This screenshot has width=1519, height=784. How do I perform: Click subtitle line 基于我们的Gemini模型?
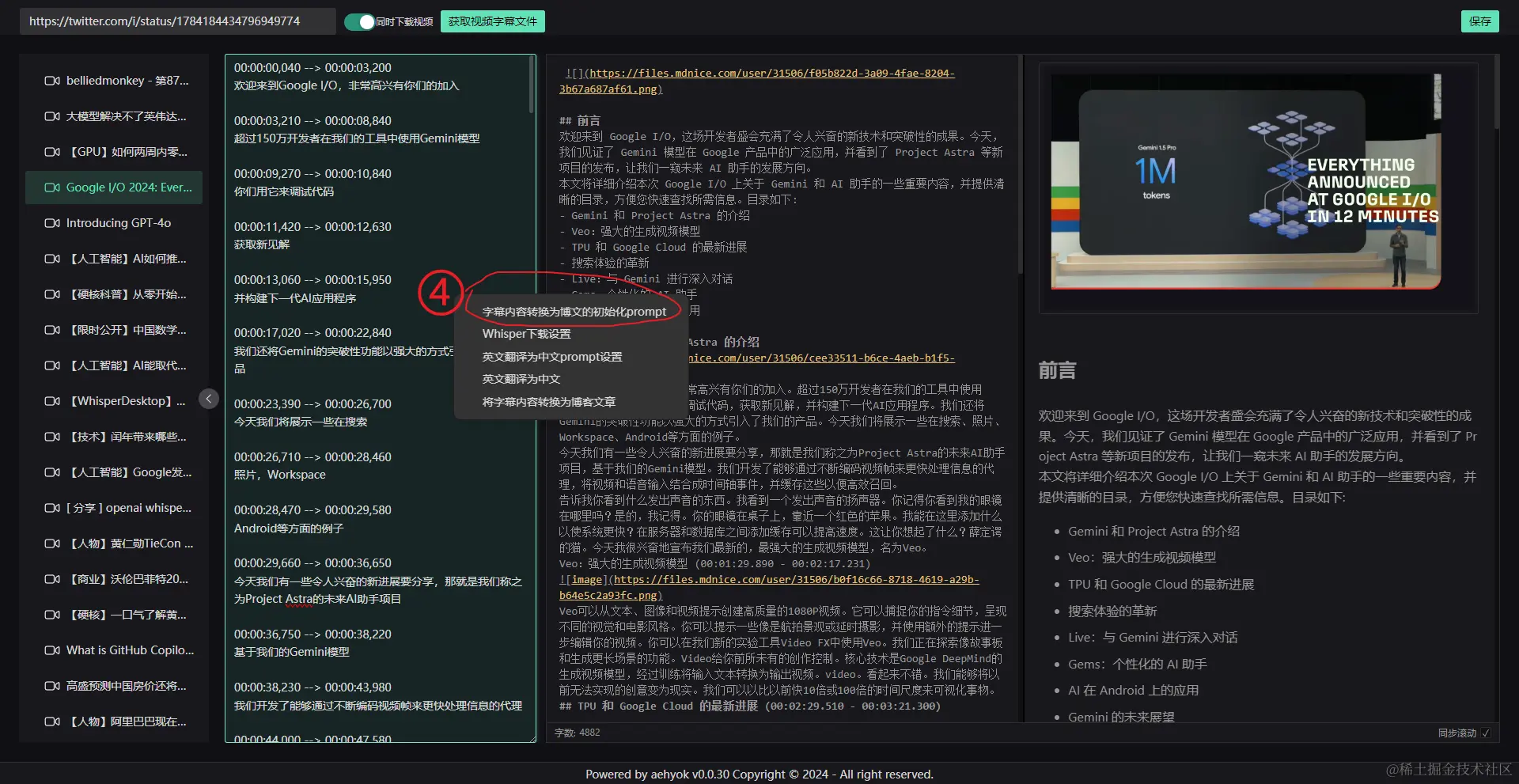tap(292, 652)
